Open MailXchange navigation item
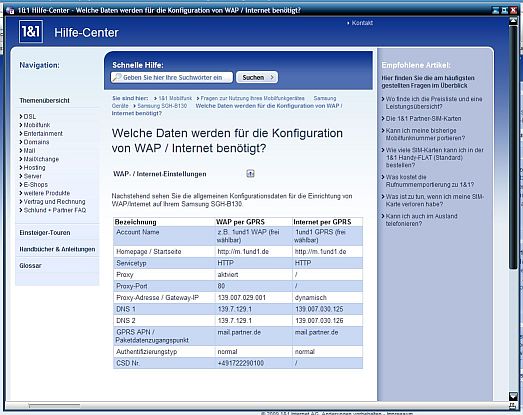The width and height of the screenshot is (523, 415). point(41,159)
